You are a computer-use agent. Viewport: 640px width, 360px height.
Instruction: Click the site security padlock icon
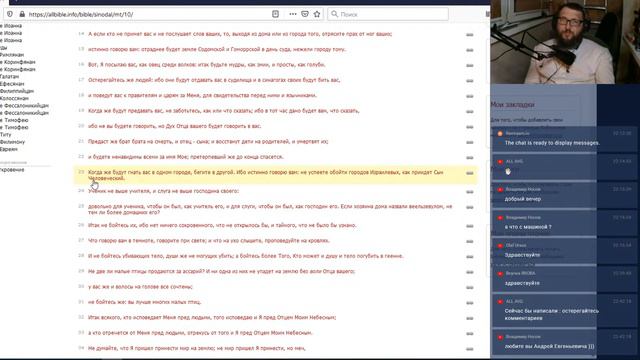[22, 14]
